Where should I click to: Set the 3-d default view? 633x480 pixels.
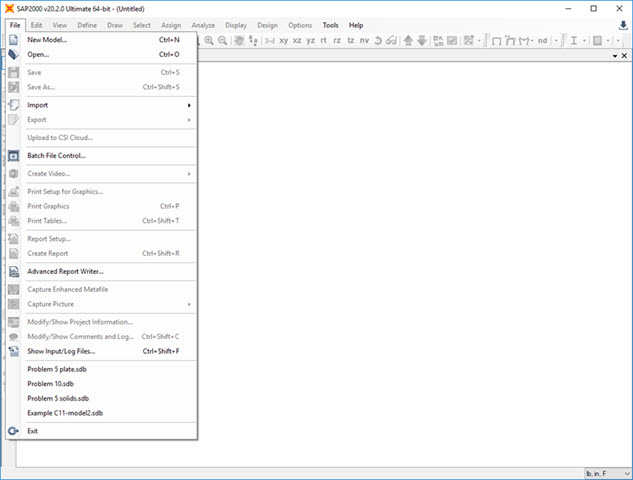270,40
